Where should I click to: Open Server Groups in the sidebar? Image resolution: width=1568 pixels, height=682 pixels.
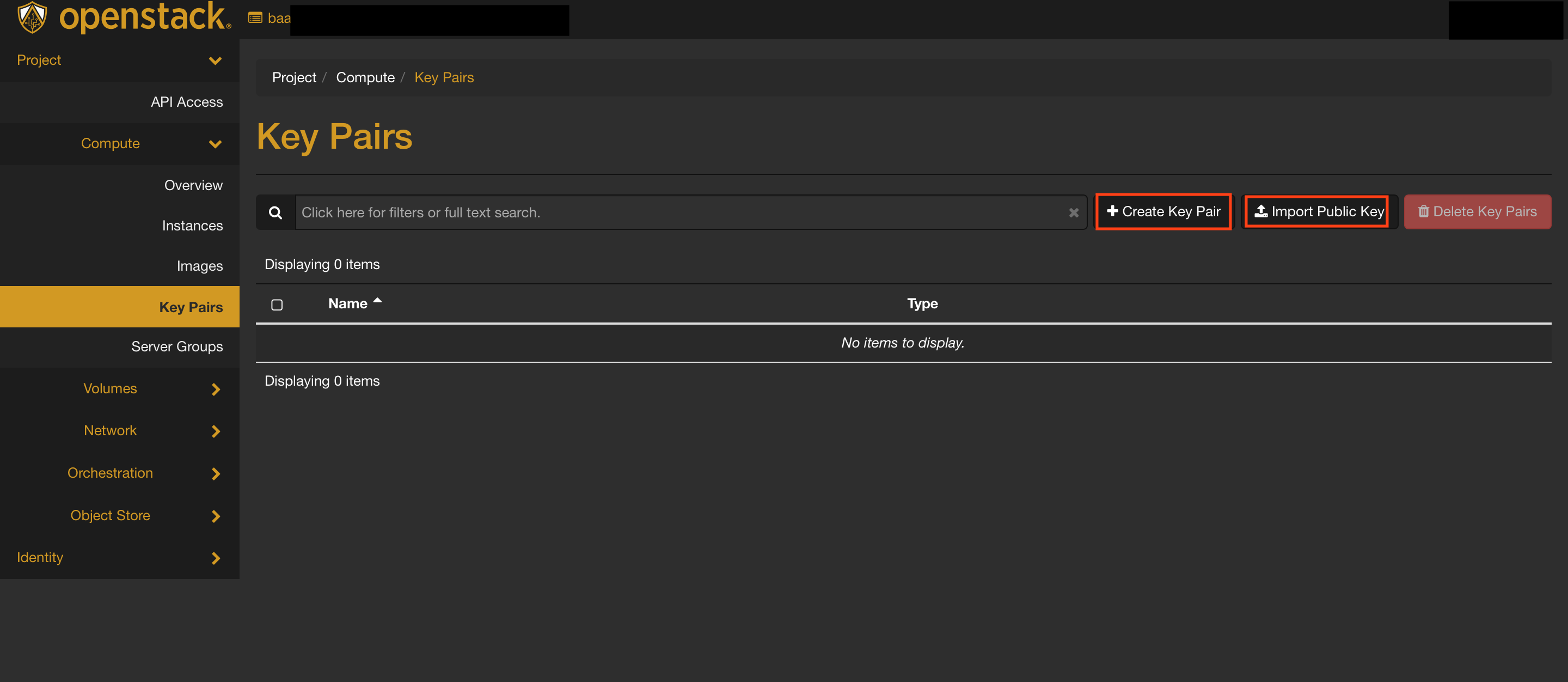click(177, 346)
